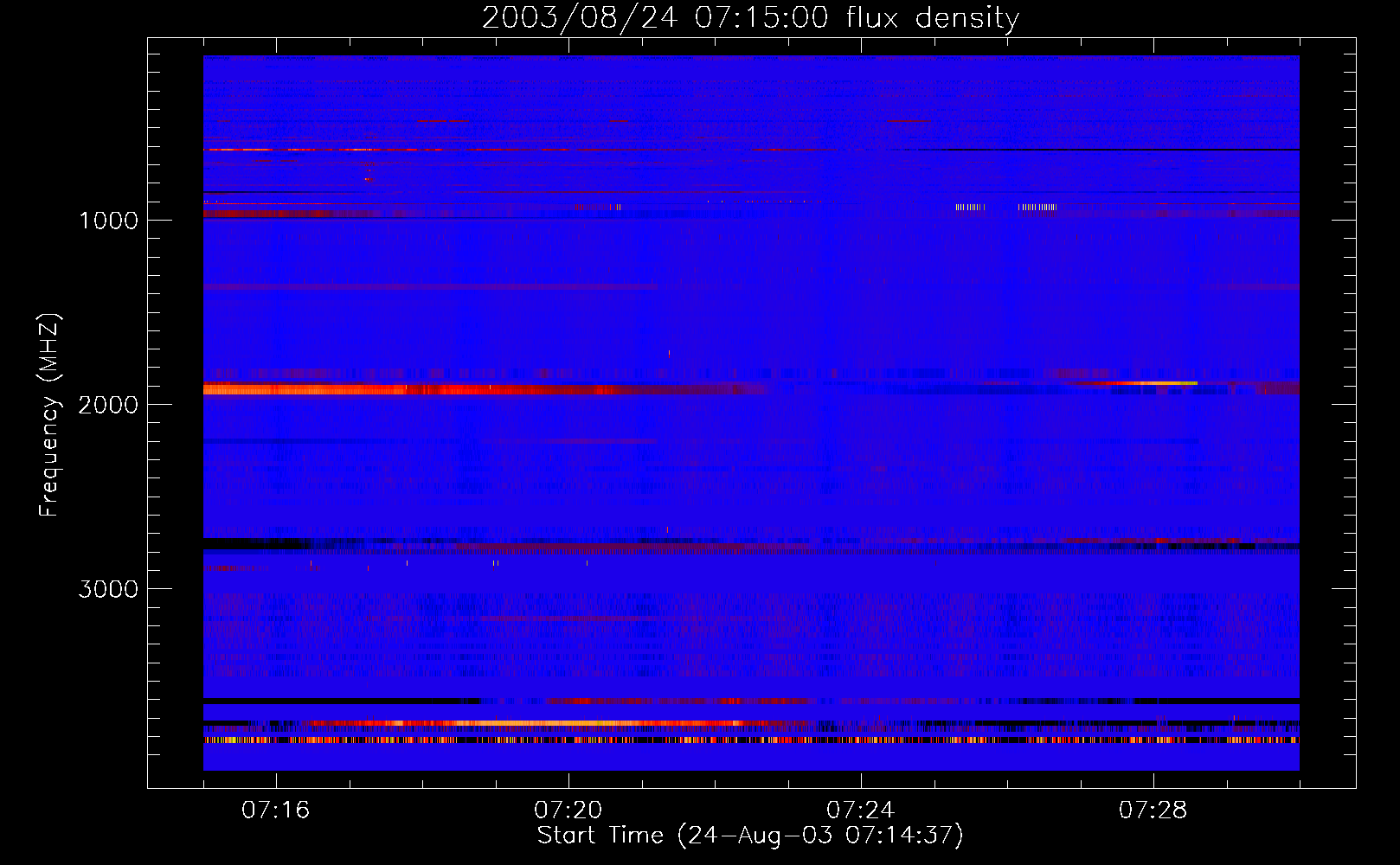The height and width of the screenshot is (865, 1400).
Task: Click the 'Start Time (24-Aug-03 07:14:37)' label
Action: click(750, 835)
